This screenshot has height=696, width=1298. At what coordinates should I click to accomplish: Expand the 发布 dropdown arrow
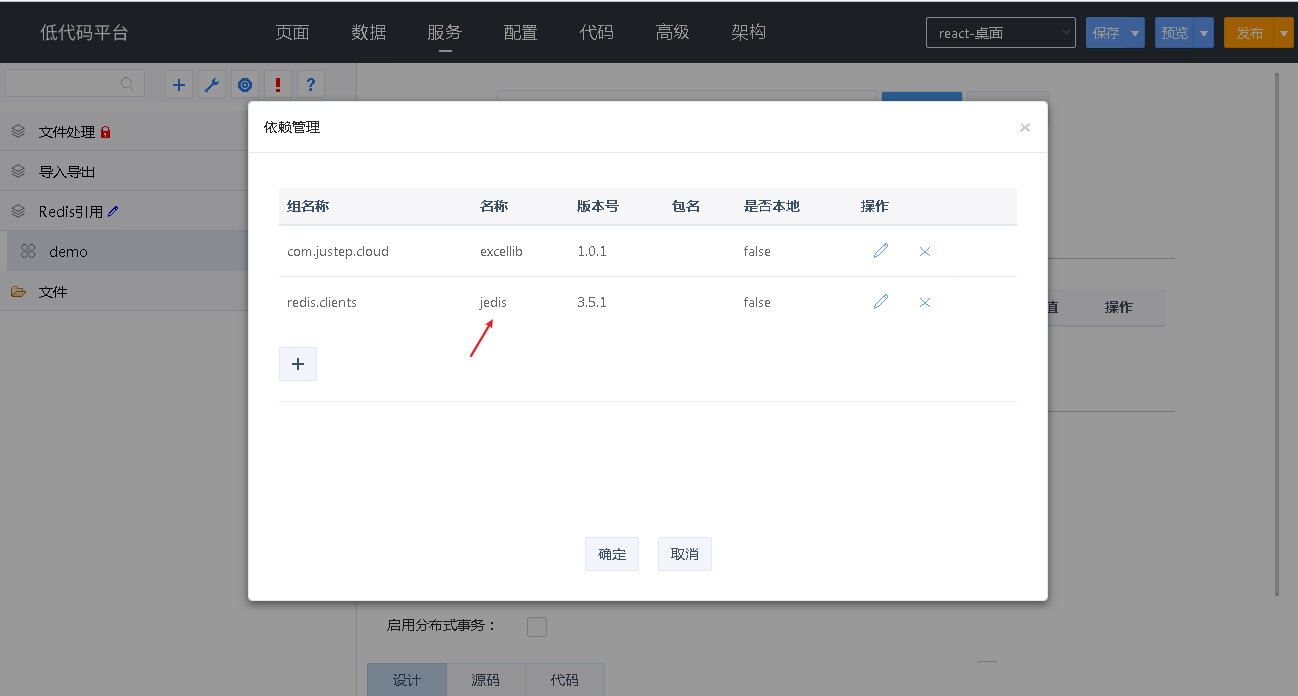1285,33
